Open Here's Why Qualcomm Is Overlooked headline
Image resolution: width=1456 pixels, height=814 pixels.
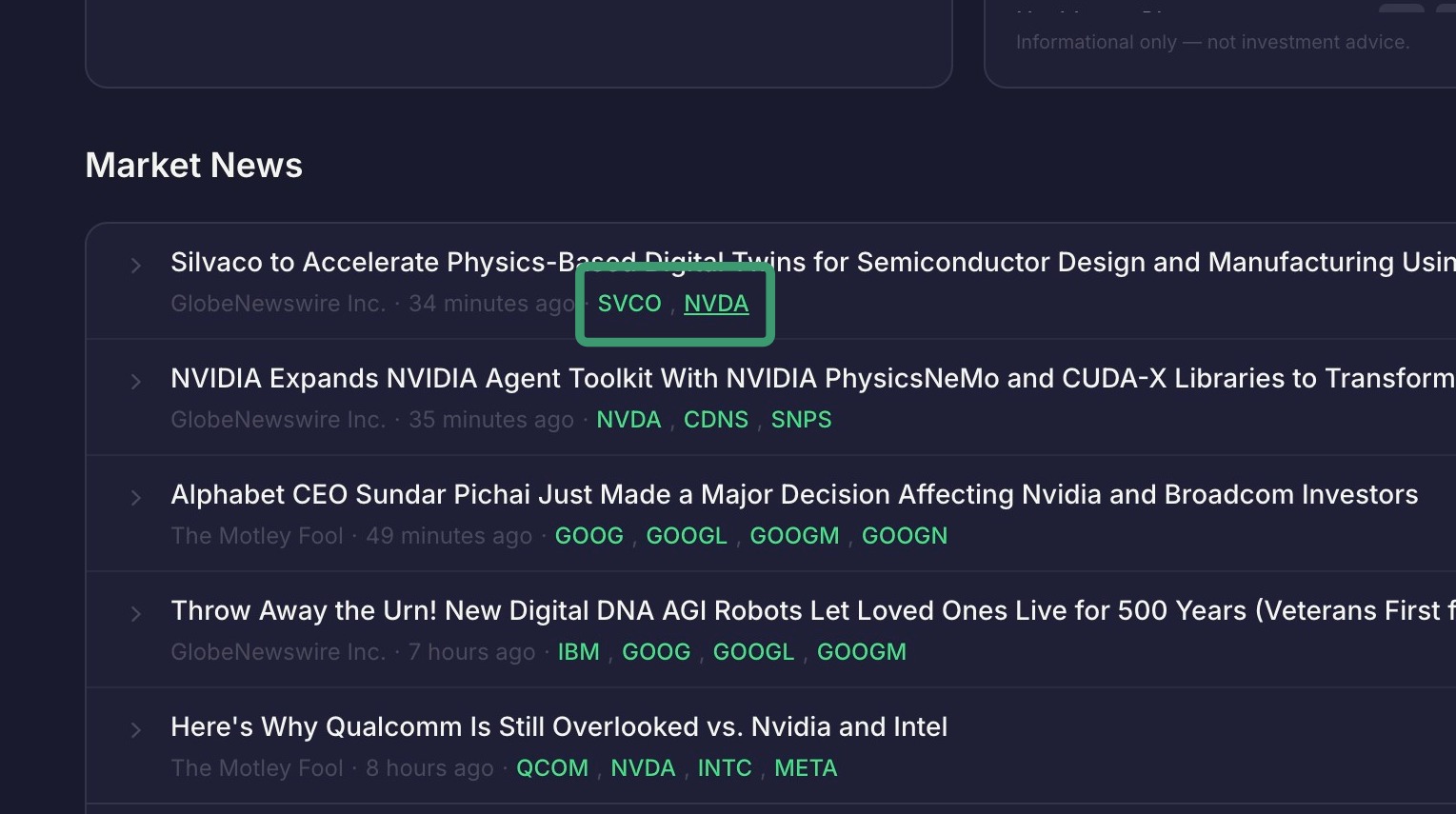pos(559,727)
